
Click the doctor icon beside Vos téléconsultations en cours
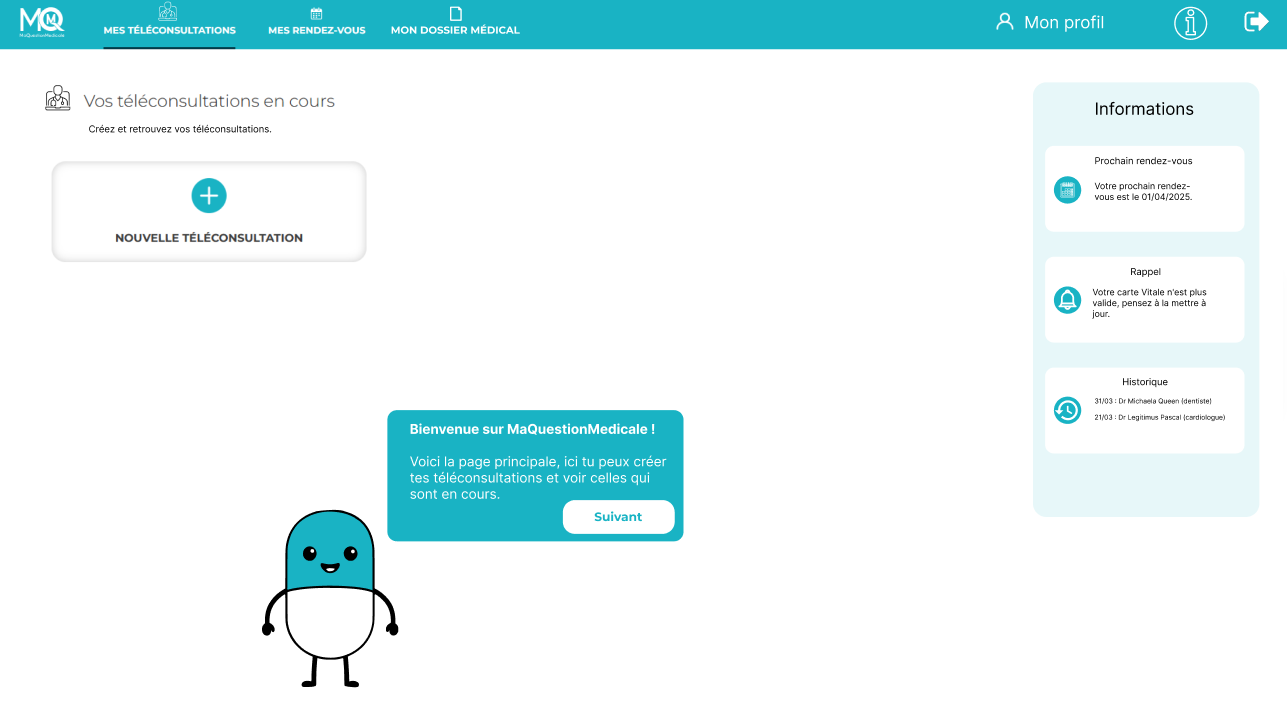point(58,99)
